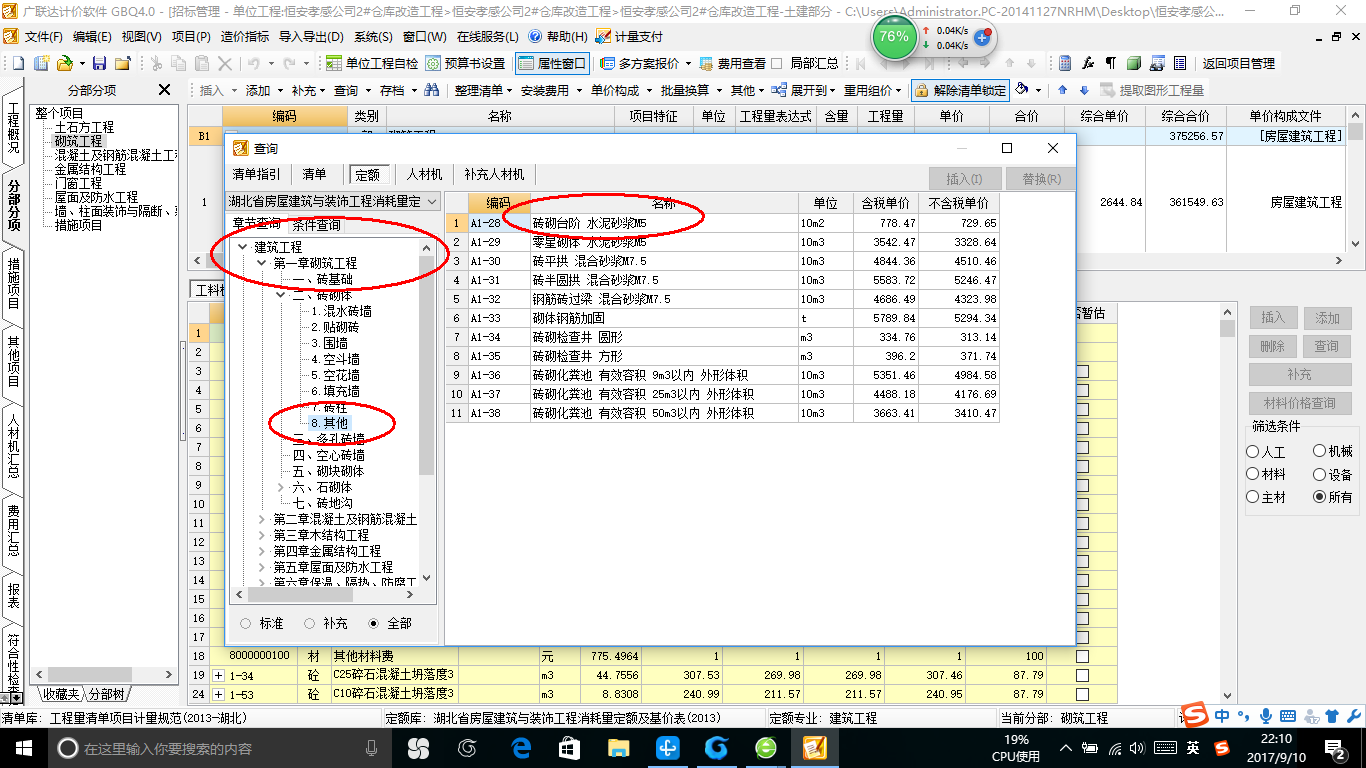This screenshot has height=768, width=1366.
Task: Switch to the 人材机 tab in query dialog
Action: pyautogui.click(x=424, y=174)
